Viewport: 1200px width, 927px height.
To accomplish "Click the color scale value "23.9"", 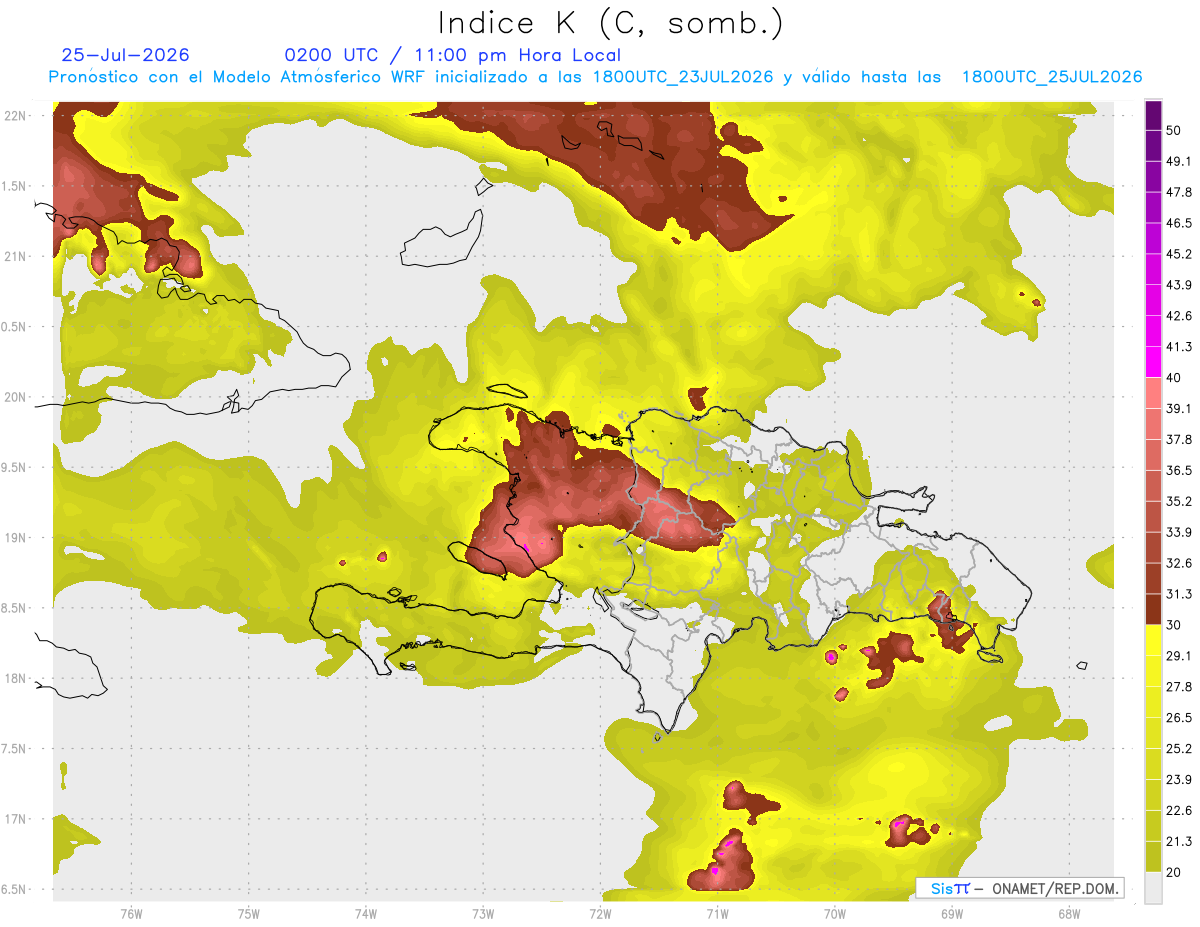I will click(x=1179, y=780).
